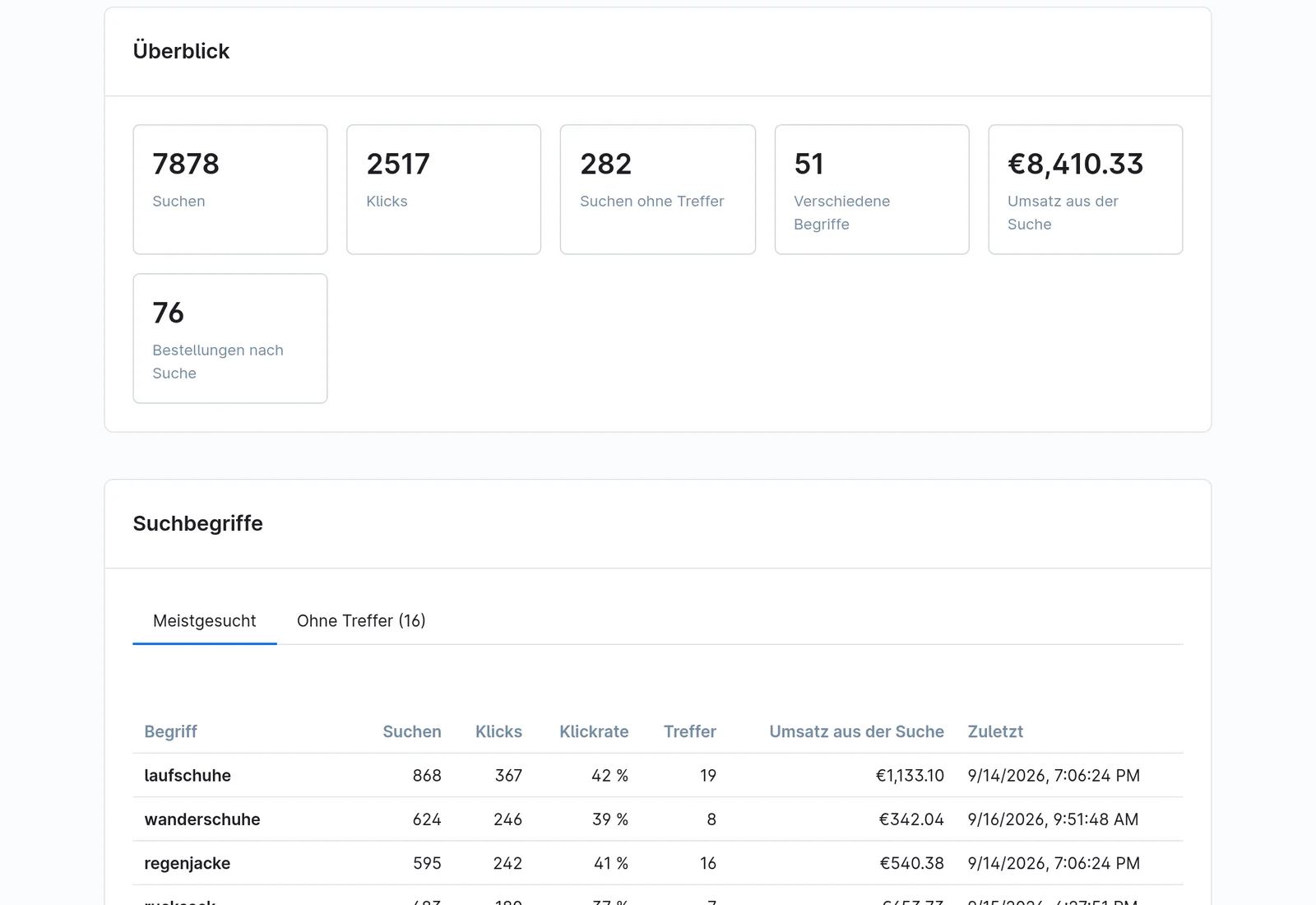The width and height of the screenshot is (1316, 905).
Task: Click the 16 Treffer value for regenjacke
Action: point(708,864)
